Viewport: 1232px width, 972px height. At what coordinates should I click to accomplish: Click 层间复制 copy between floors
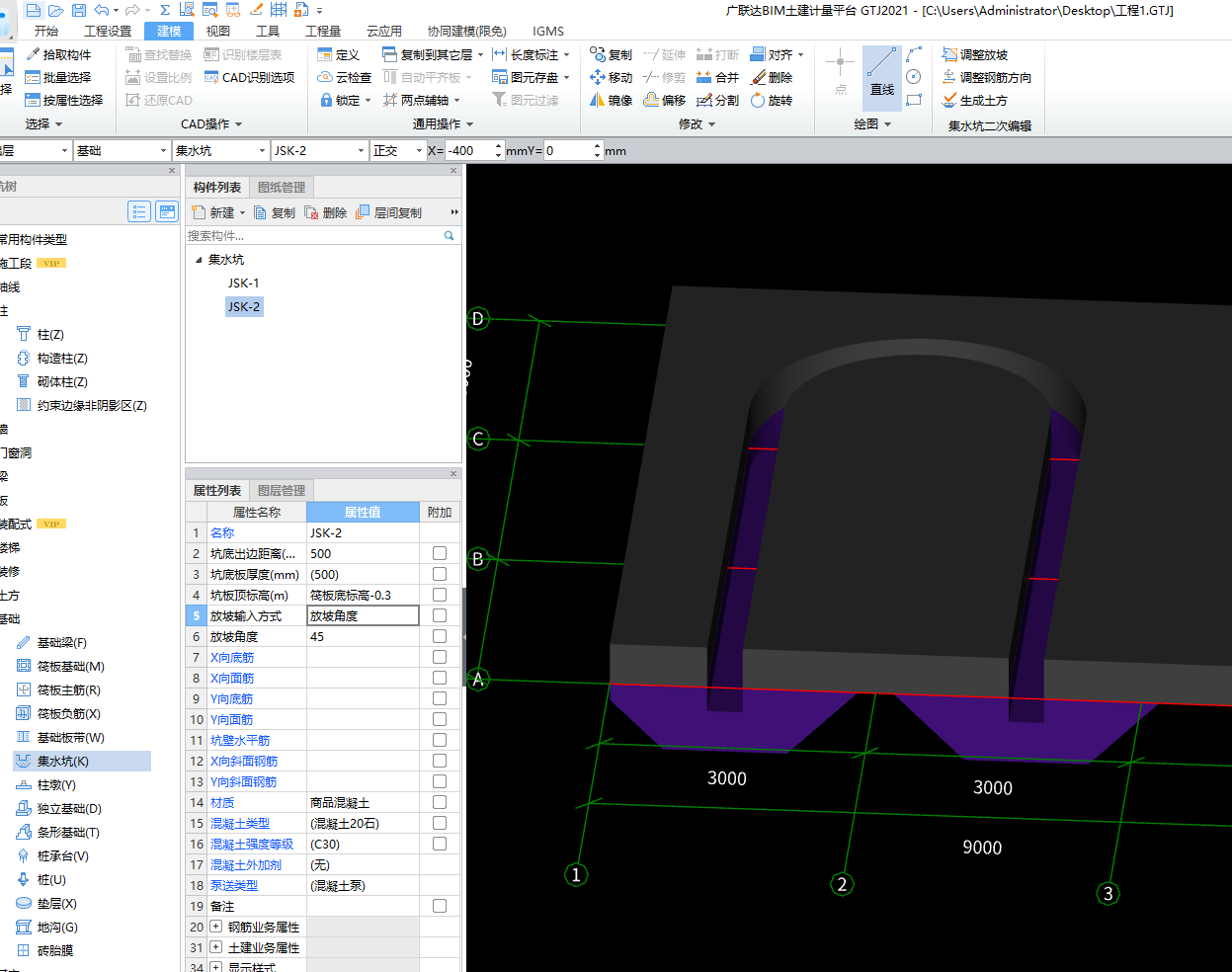[x=388, y=212]
